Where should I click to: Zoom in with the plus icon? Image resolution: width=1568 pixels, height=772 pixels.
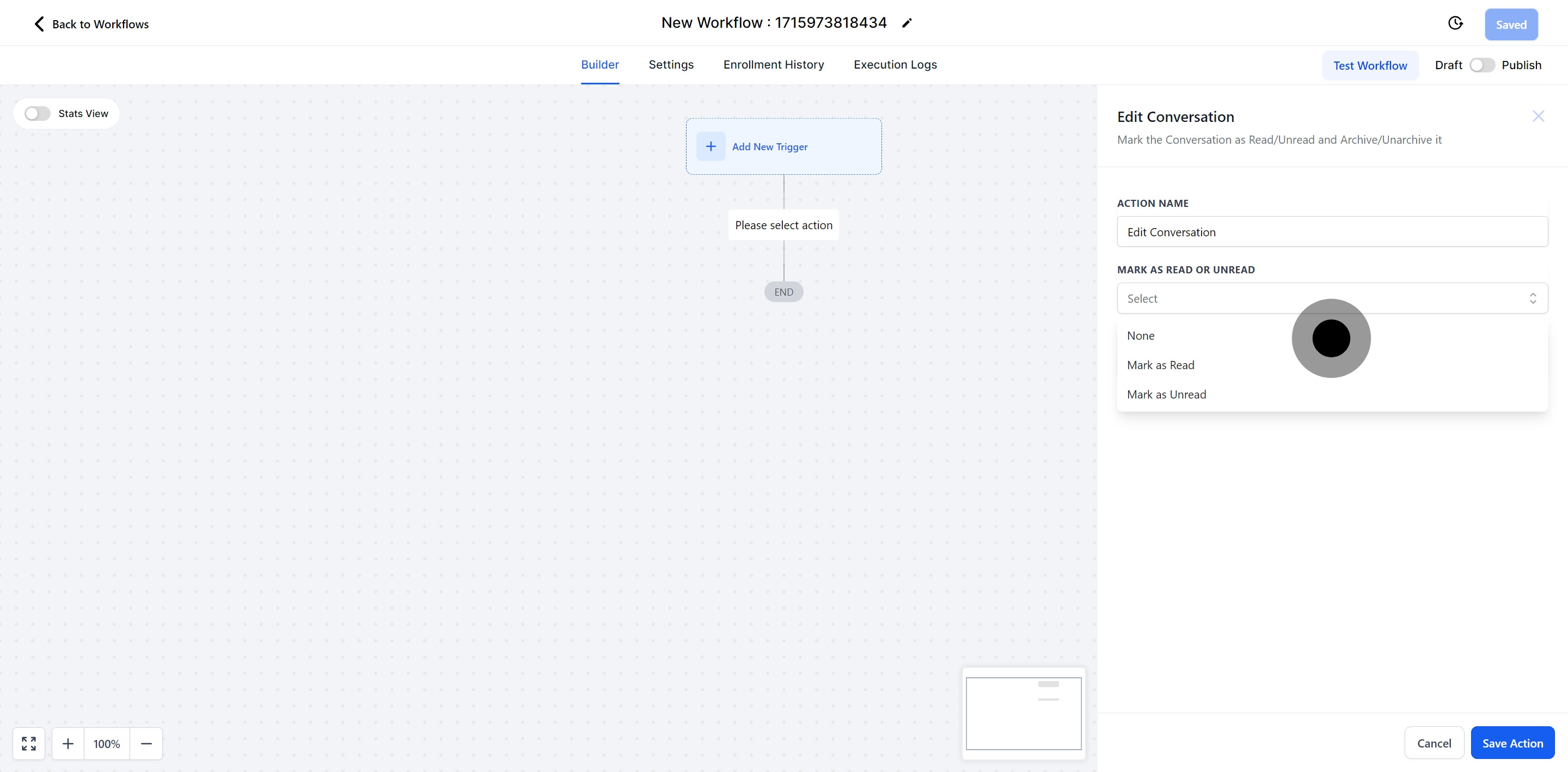[68, 743]
